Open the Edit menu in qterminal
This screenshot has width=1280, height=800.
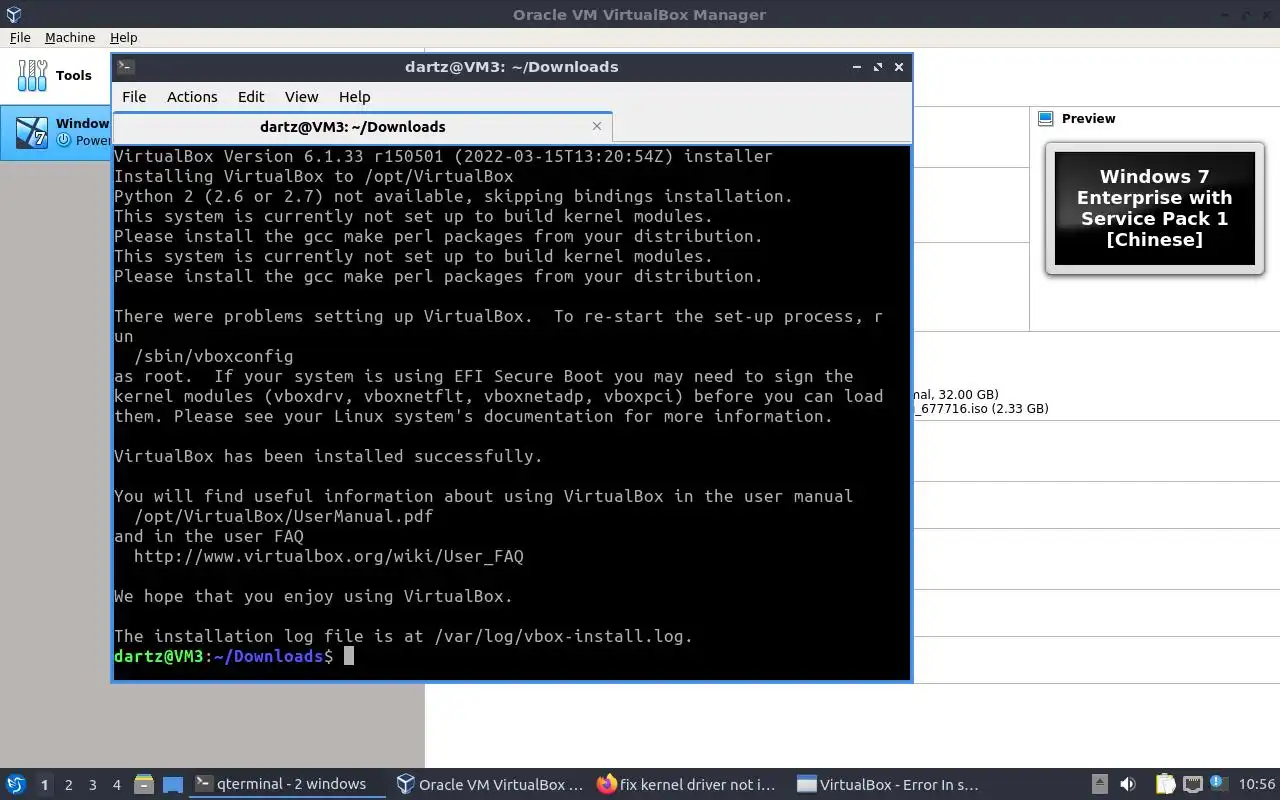click(251, 97)
